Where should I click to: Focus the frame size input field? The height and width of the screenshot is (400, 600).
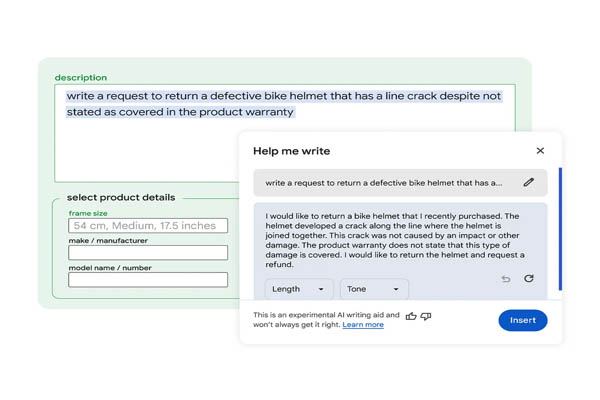point(148,225)
